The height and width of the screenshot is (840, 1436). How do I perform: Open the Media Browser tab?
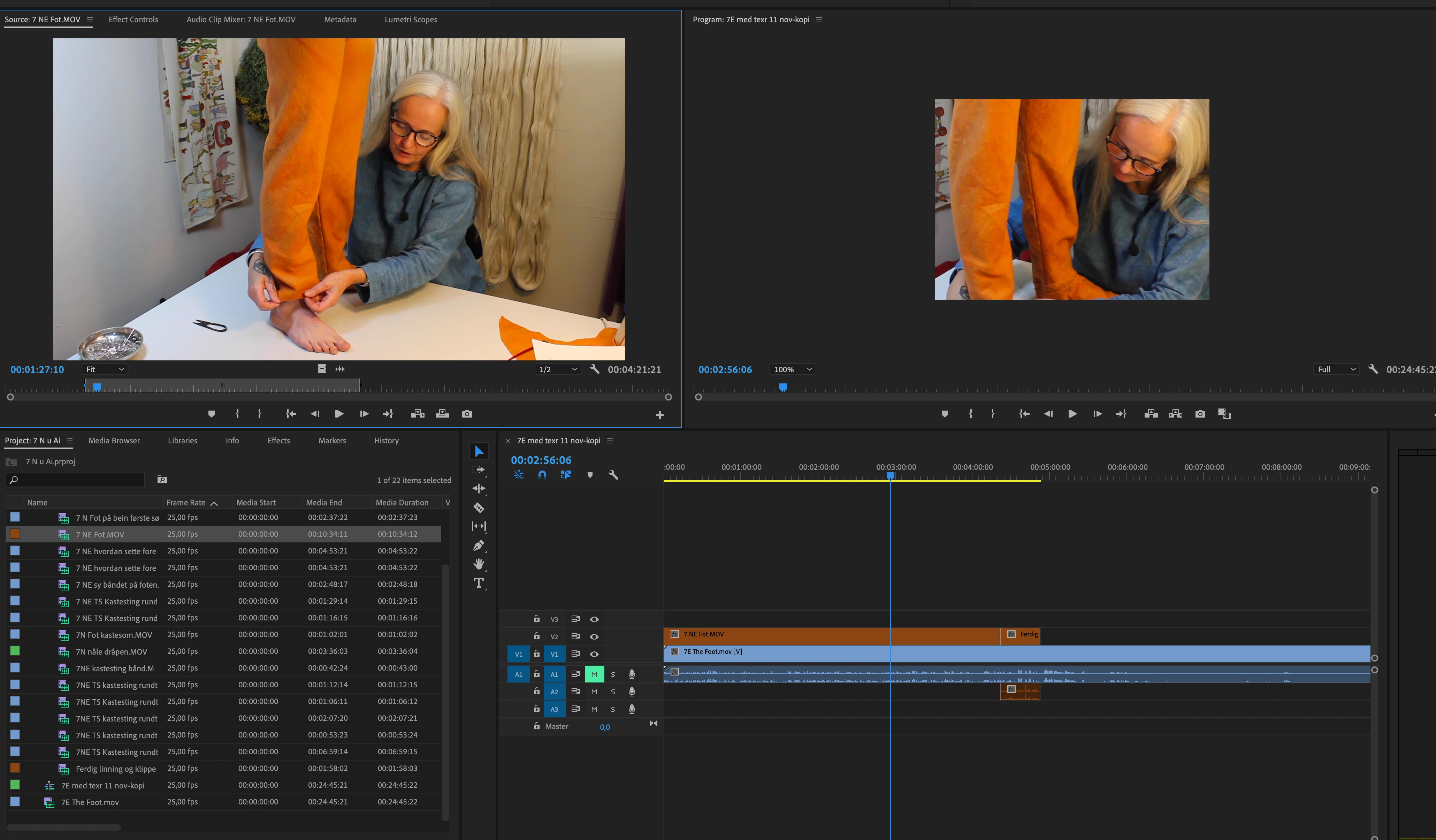pyautogui.click(x=114, y=441)
